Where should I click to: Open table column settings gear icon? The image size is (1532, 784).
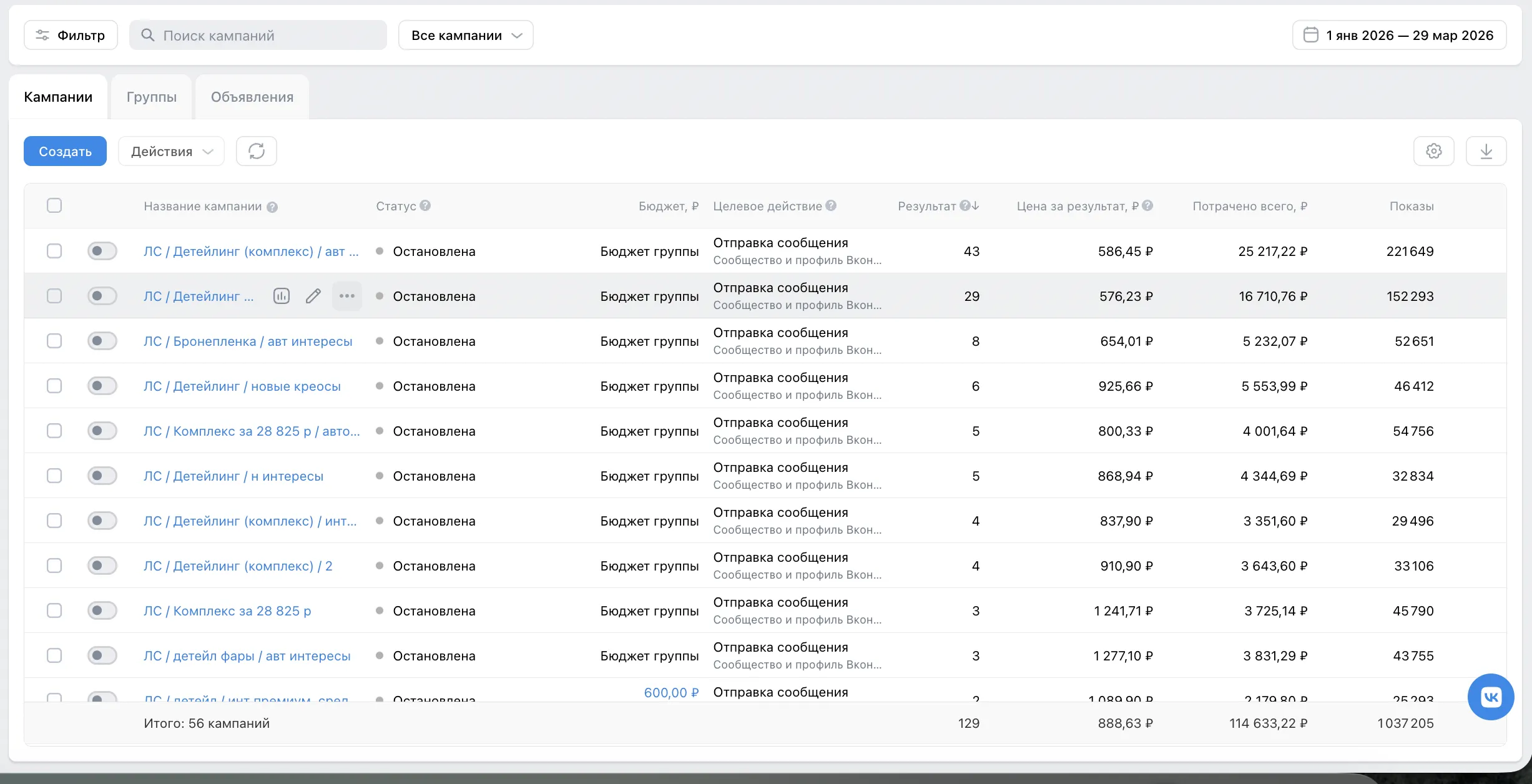[x=1433, y=151]
